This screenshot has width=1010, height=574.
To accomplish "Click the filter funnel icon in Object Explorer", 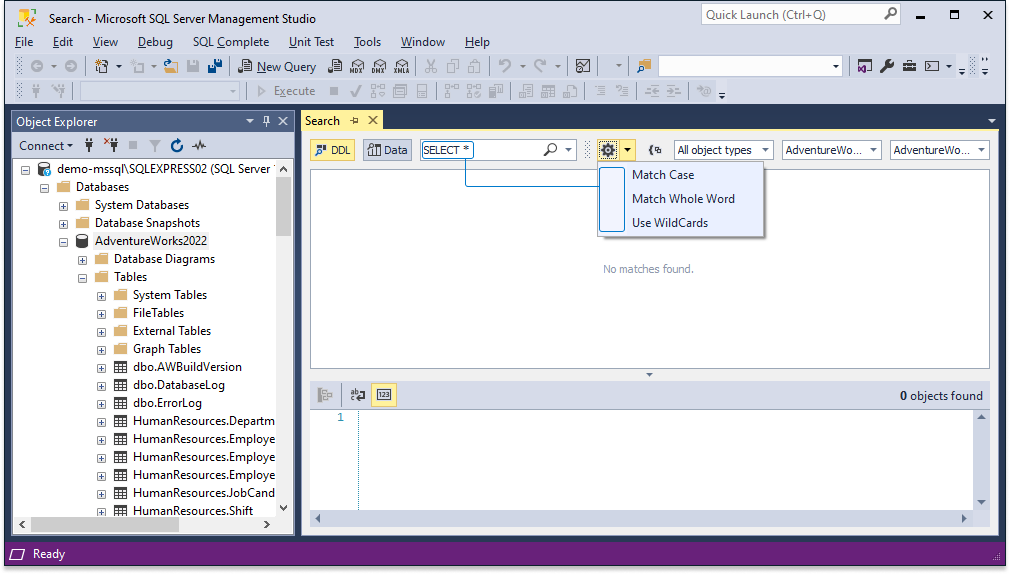I will point(155,146).
